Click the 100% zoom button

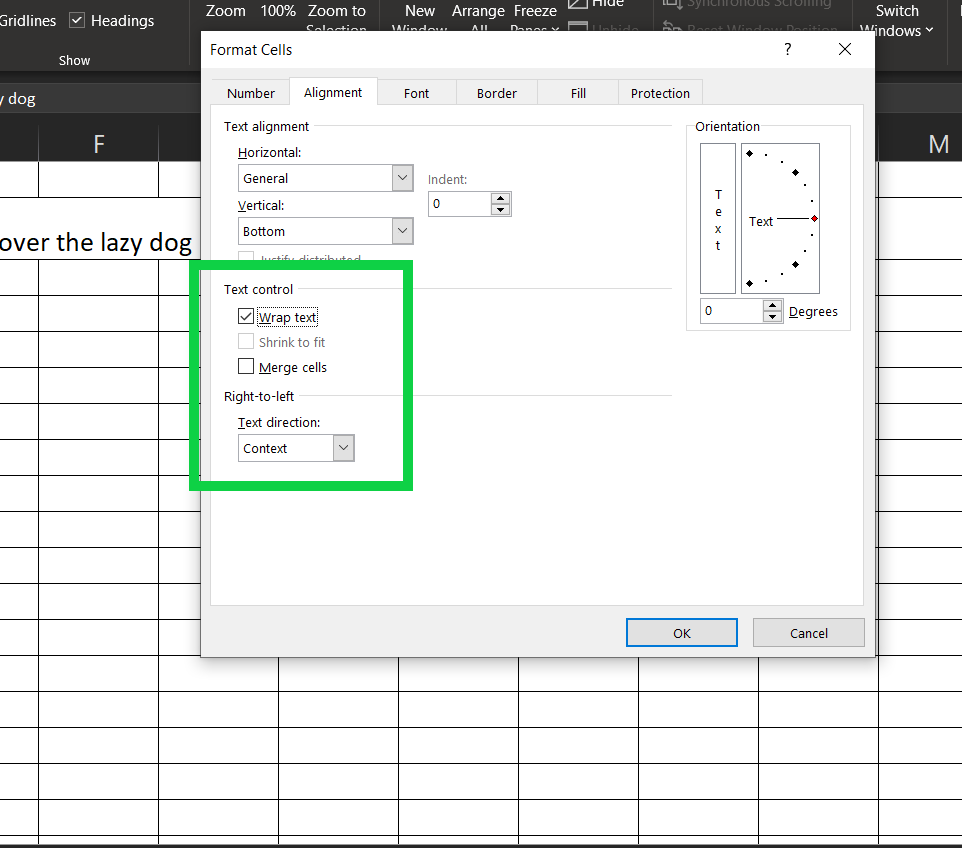coord(278,11)
